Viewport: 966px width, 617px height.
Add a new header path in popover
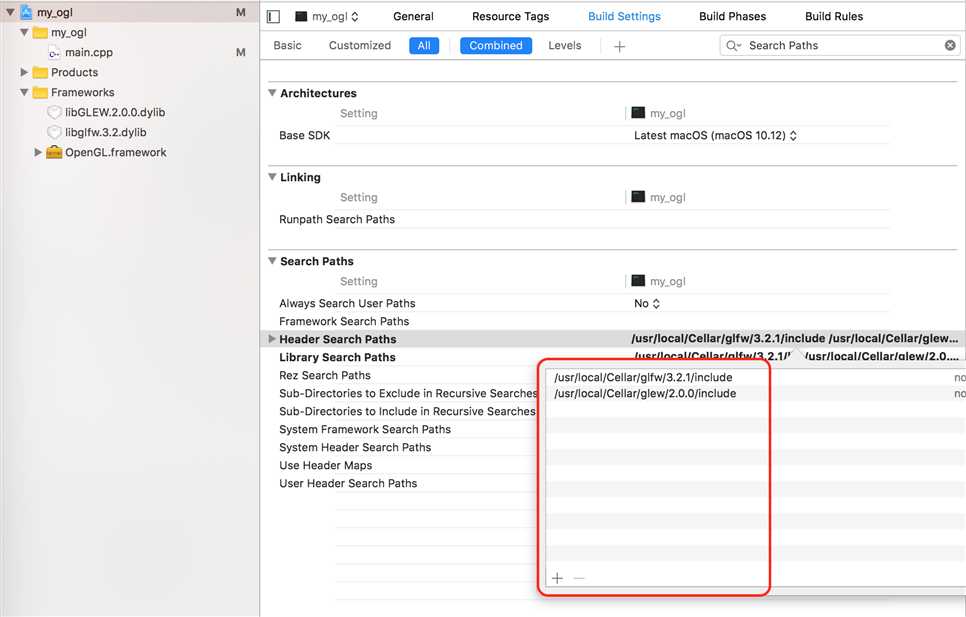tap(558, 578)
